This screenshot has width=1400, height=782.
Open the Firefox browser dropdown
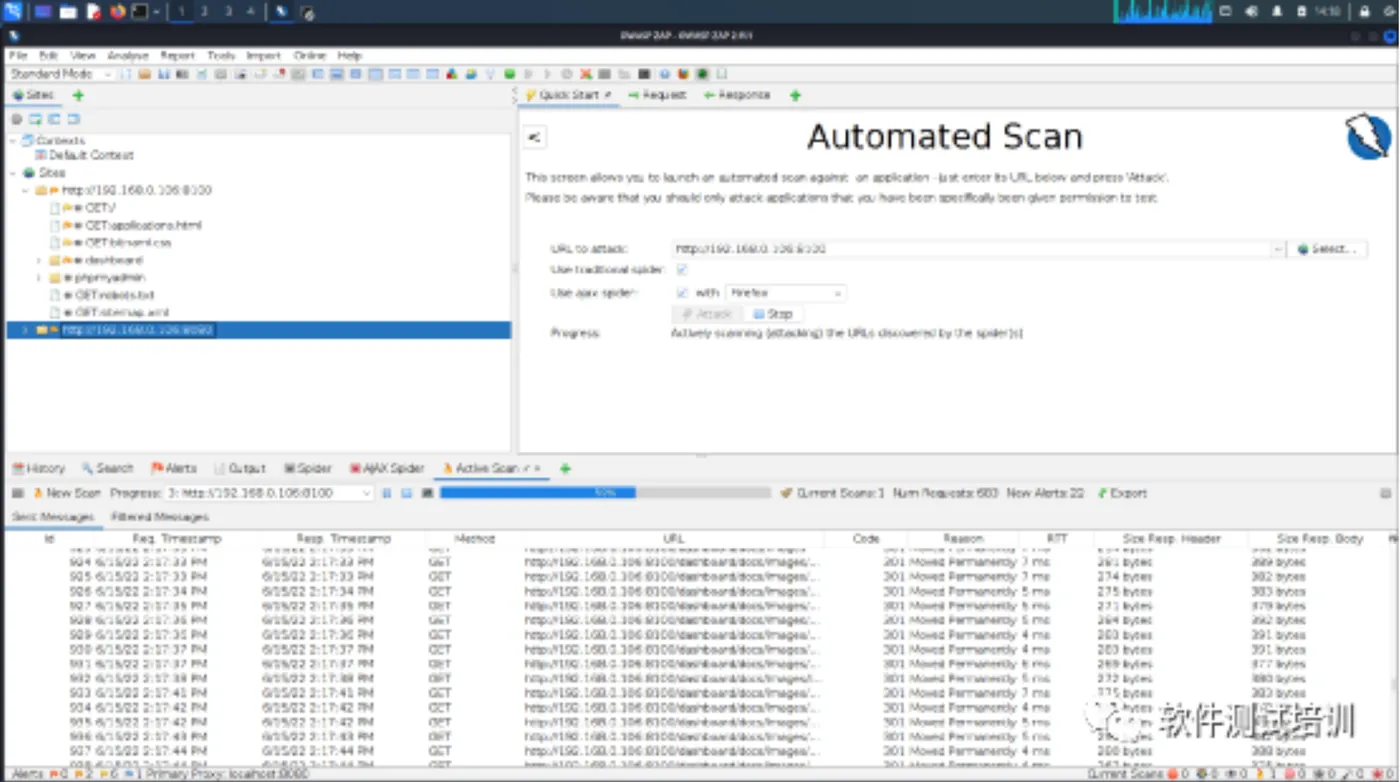785,293
